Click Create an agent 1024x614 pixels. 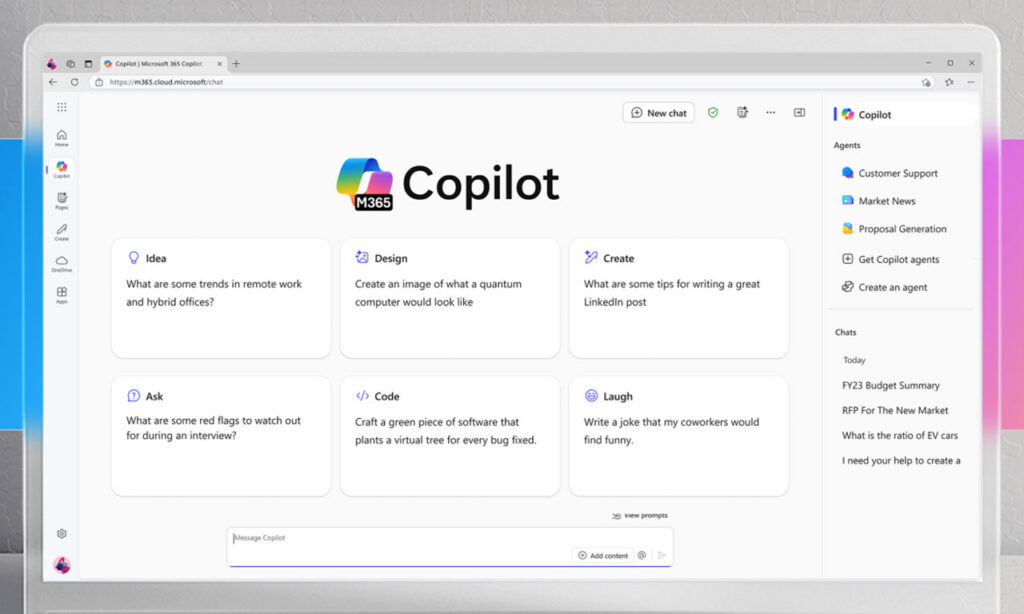coord(884,287)
